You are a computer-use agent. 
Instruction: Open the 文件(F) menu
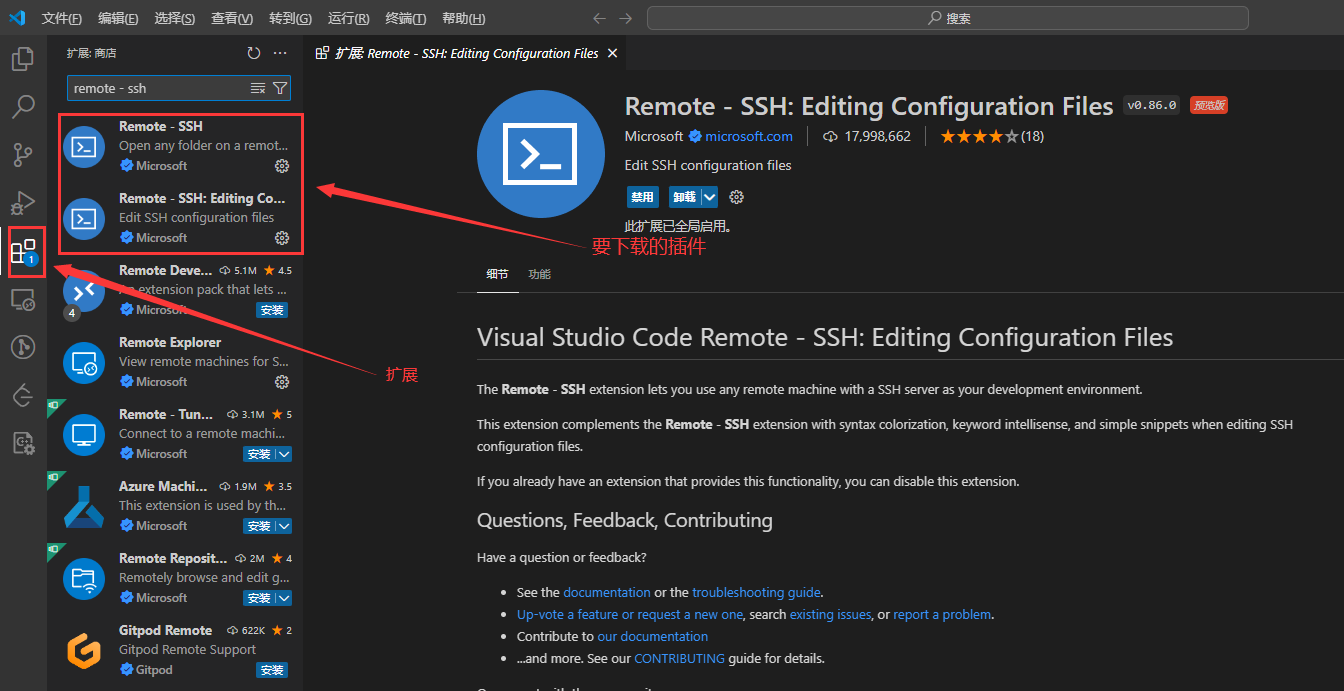click(62, 19)
